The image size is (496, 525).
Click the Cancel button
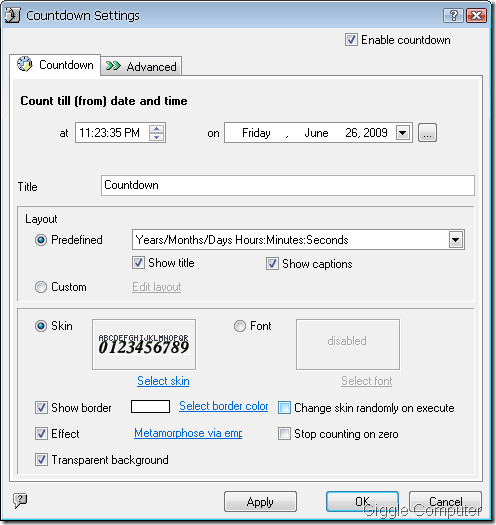445,502
